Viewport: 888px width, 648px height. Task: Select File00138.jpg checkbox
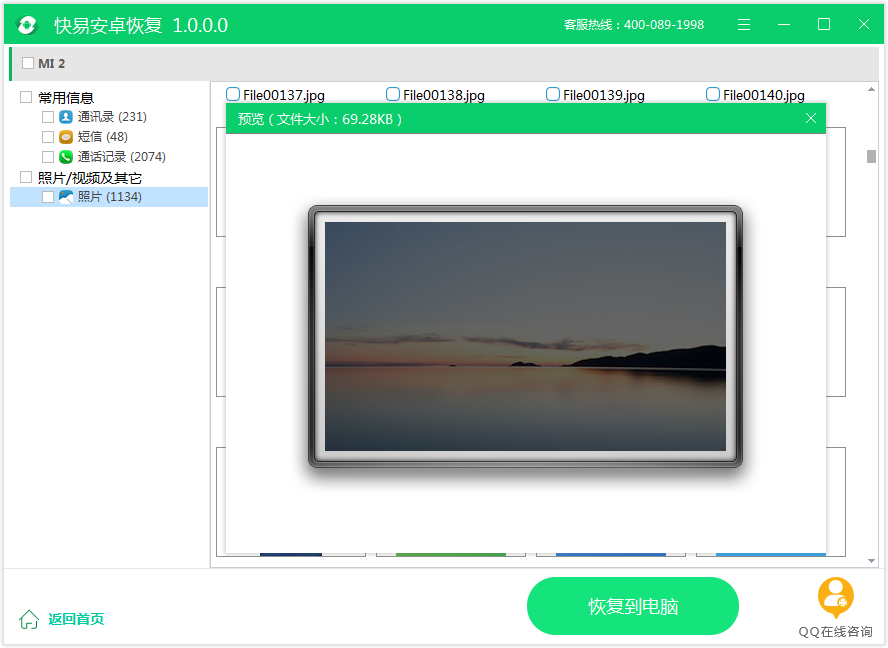pyautogui.click(x=392, y=94)
